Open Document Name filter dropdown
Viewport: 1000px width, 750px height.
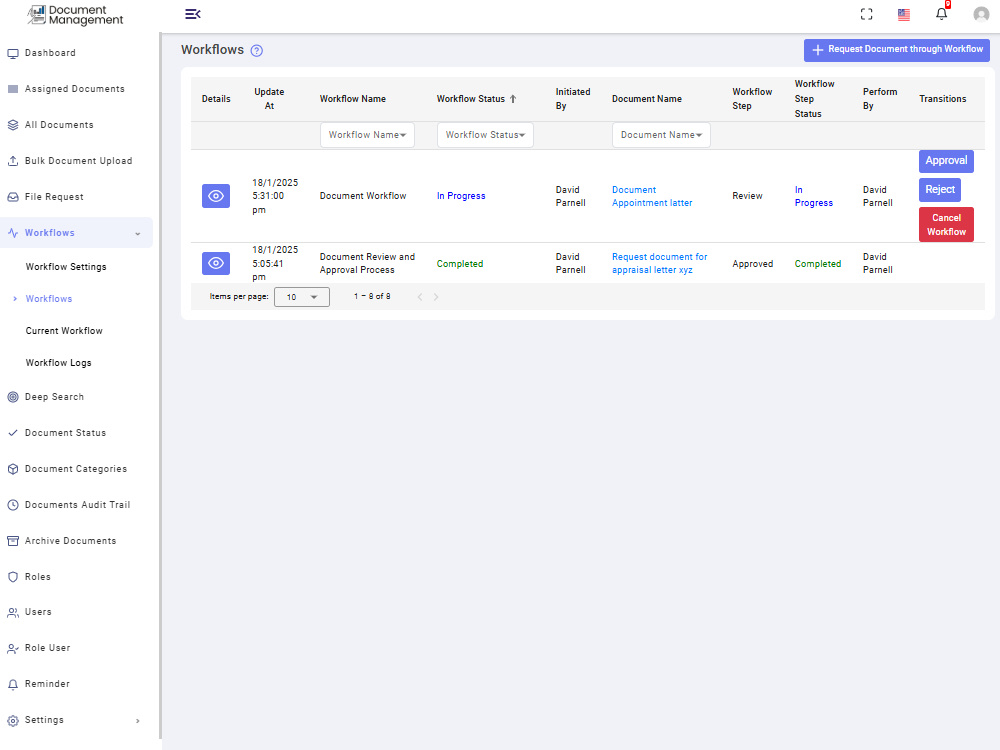661,135
